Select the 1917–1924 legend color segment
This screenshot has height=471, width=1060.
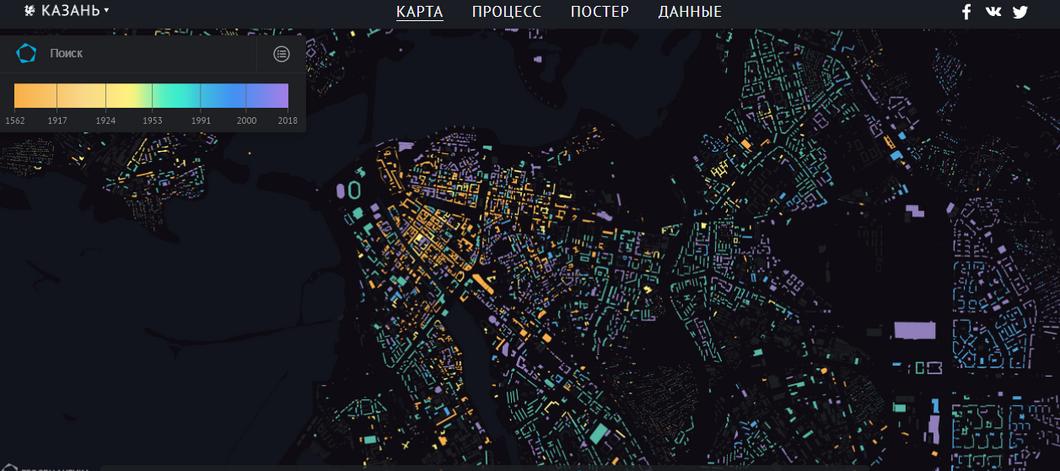[81, 95]
